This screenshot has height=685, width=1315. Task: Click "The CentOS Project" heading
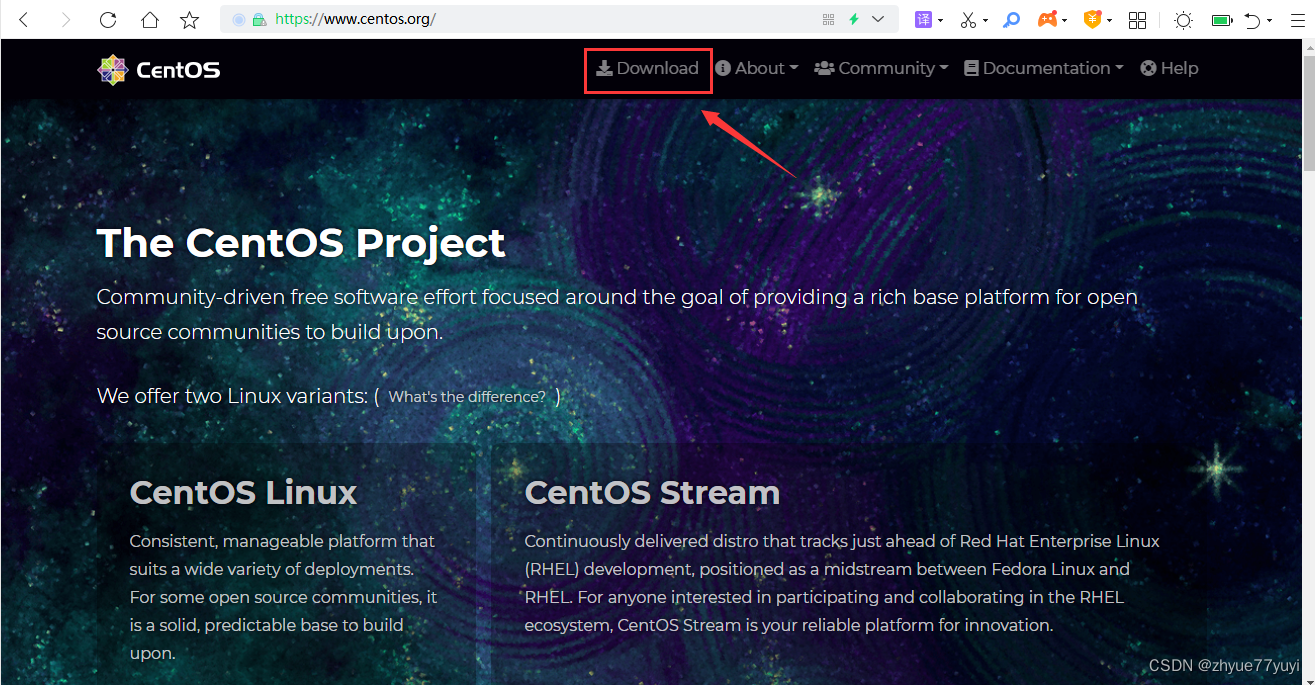[301, 243]
